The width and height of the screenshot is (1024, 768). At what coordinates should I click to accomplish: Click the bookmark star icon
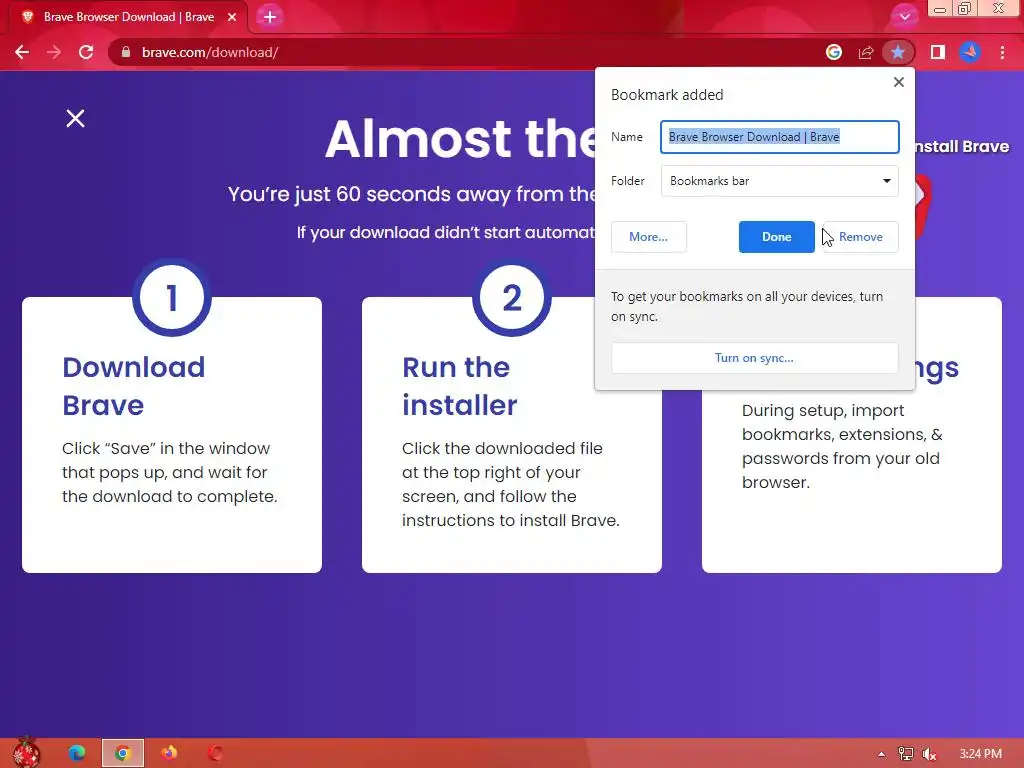coord(898,52)
